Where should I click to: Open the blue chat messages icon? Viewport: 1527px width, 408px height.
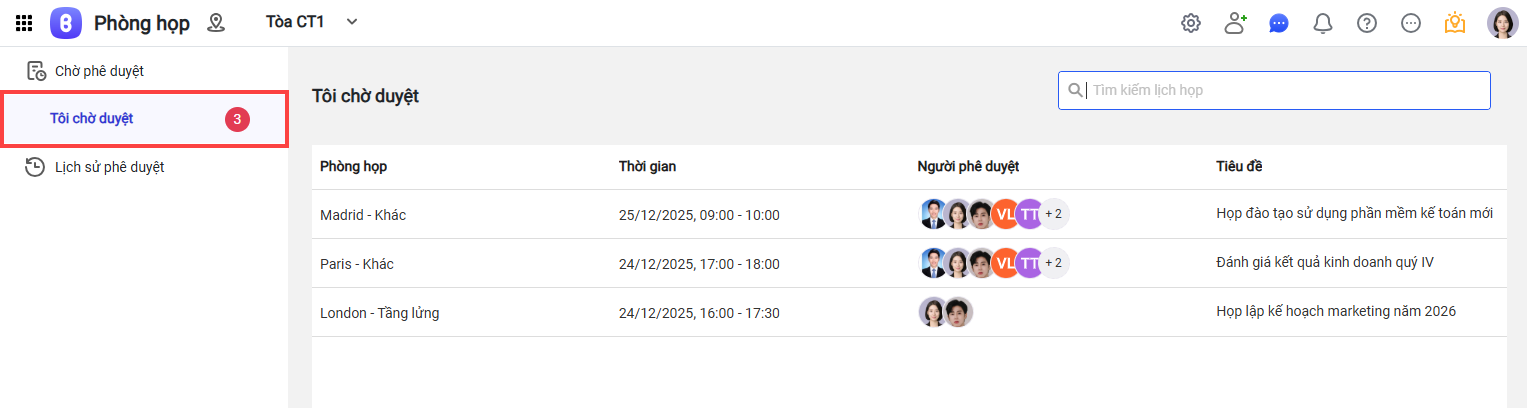(1279, 23)
